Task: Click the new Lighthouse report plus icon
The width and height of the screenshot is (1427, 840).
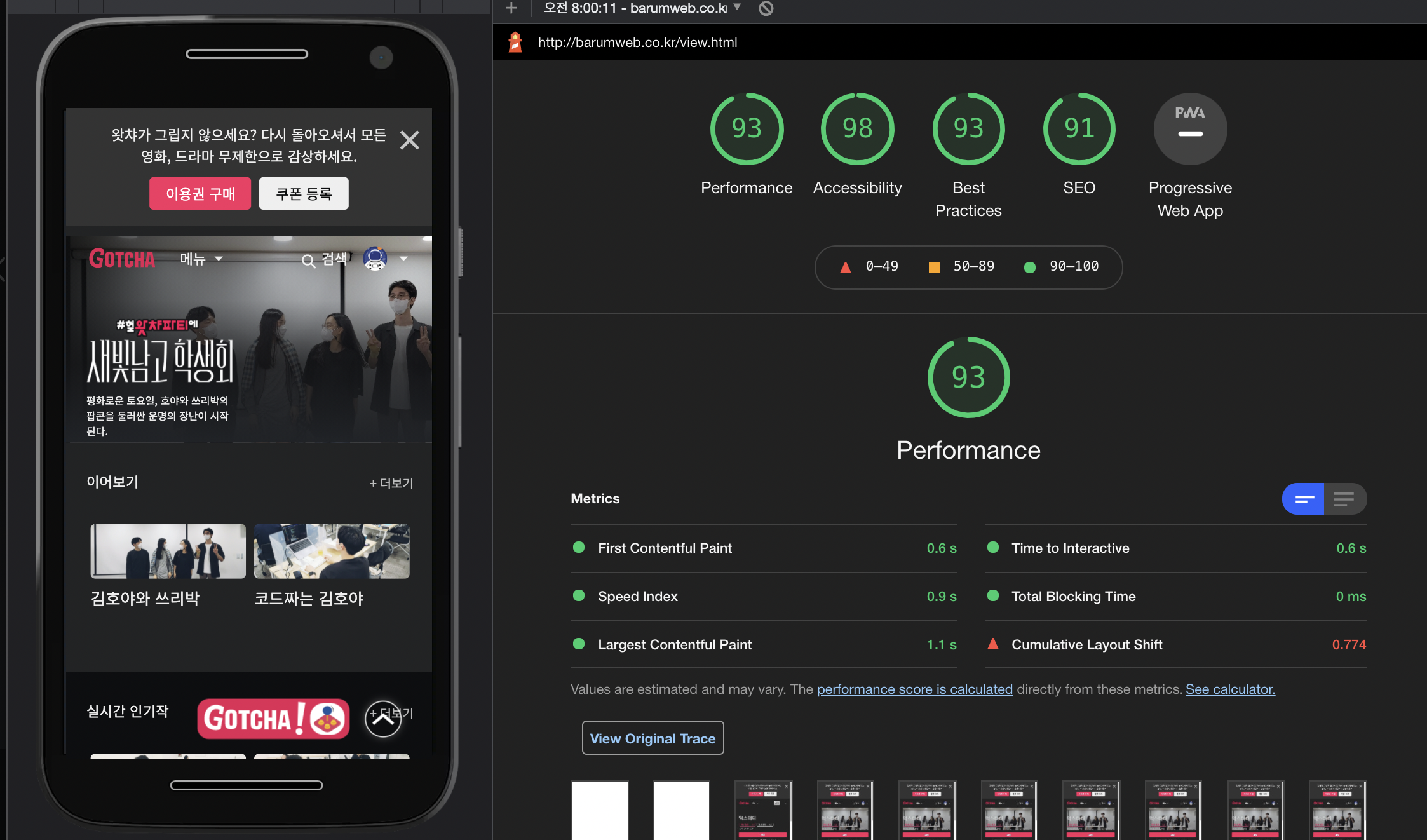Action: (511, 8)
